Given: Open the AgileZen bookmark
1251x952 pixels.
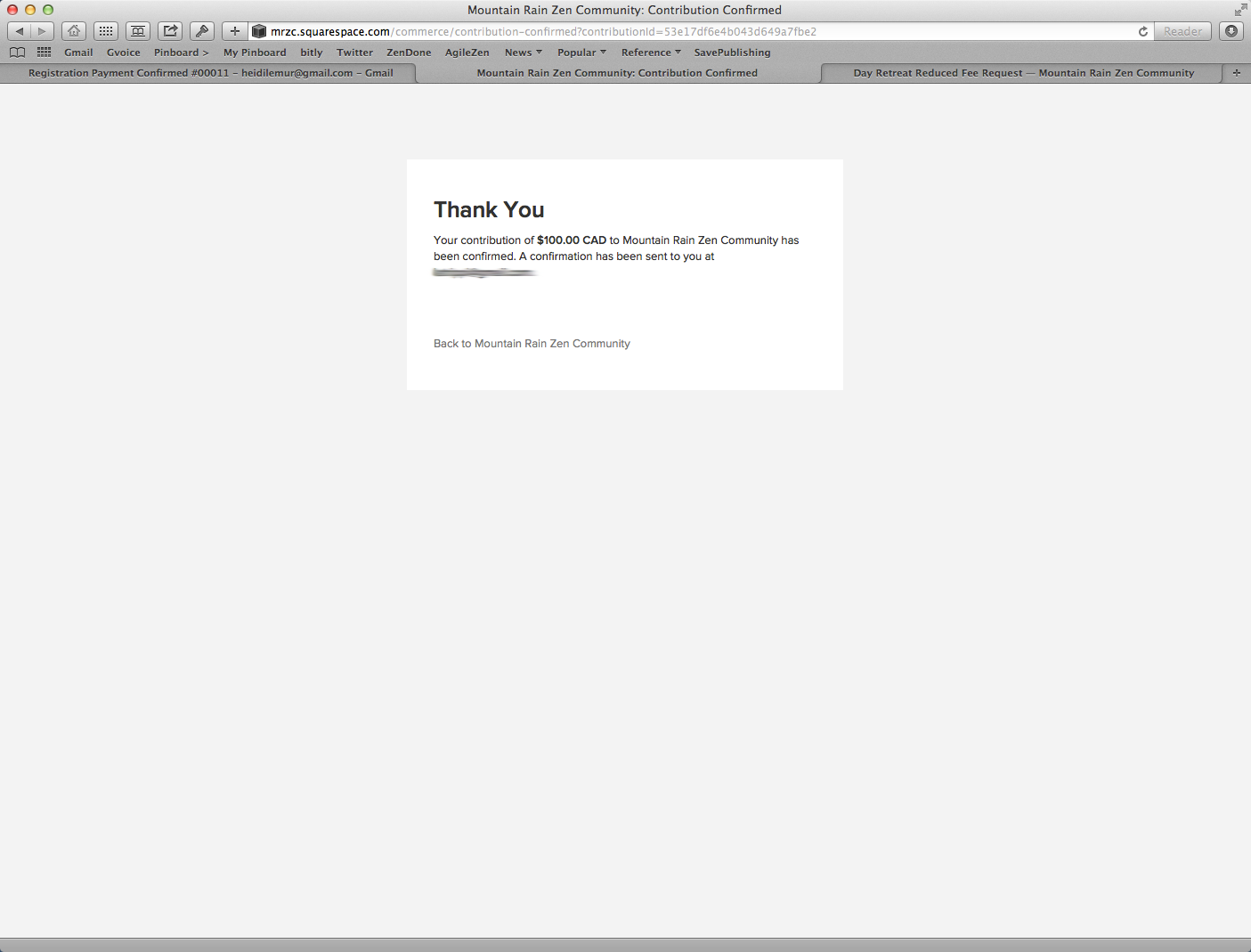Looking at the screenshot, I should point(467,53).
